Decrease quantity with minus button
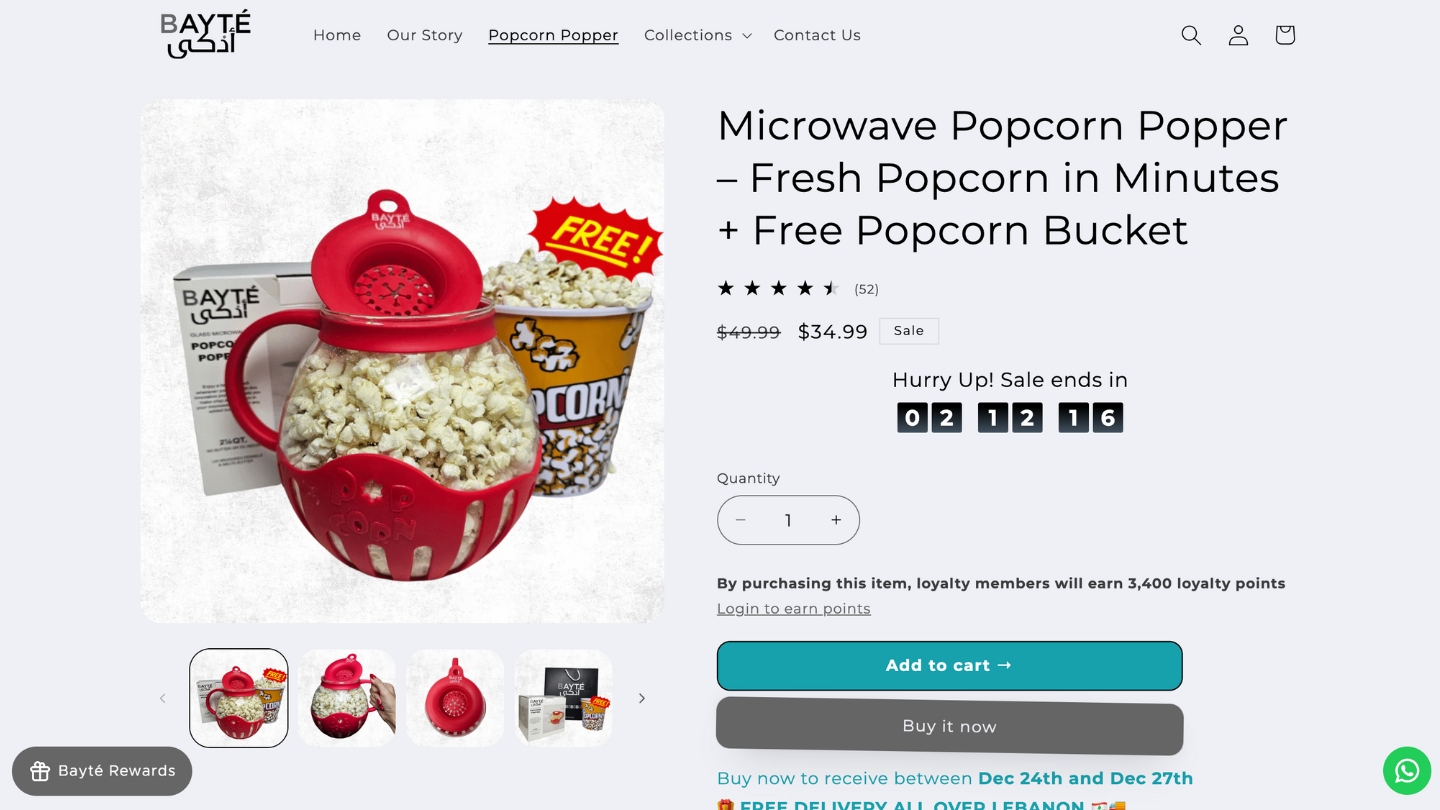The width and height of the screenshot is (1440, 810). coord(740,520)
